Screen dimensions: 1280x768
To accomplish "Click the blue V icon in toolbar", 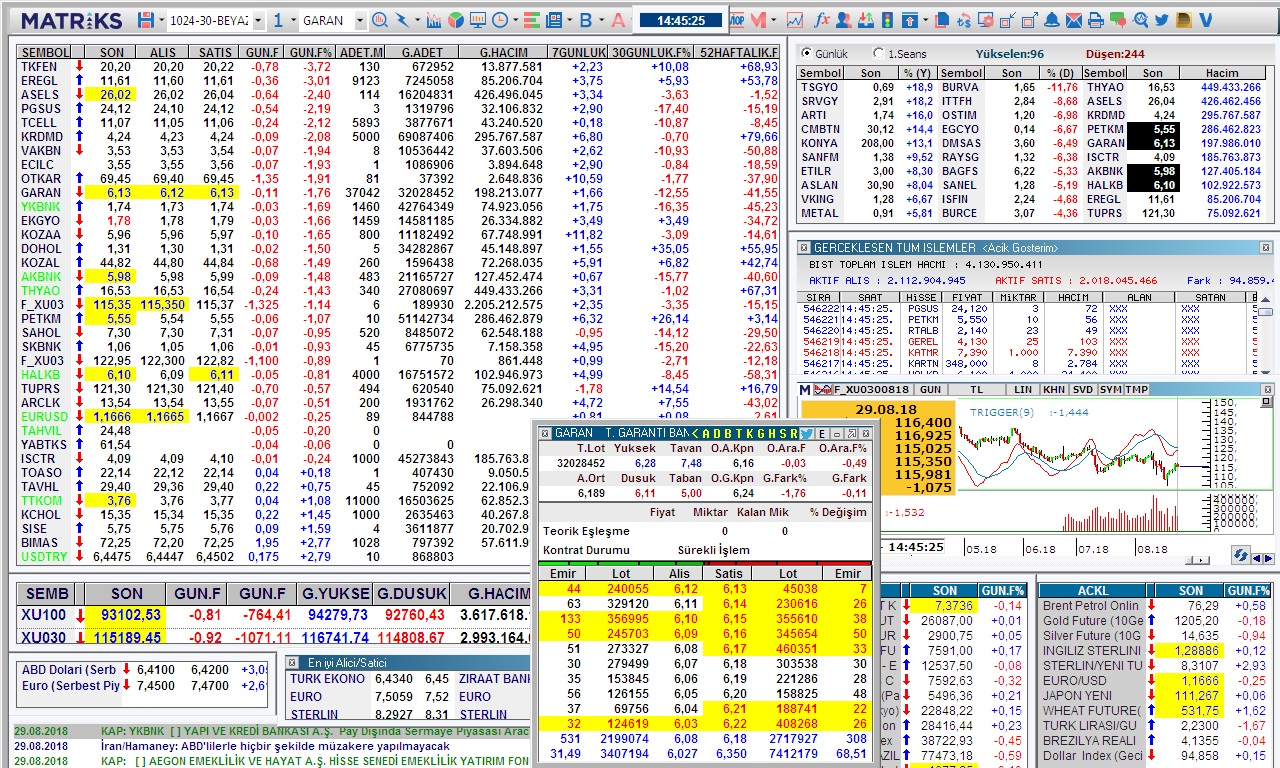I will pos(1205,20).
